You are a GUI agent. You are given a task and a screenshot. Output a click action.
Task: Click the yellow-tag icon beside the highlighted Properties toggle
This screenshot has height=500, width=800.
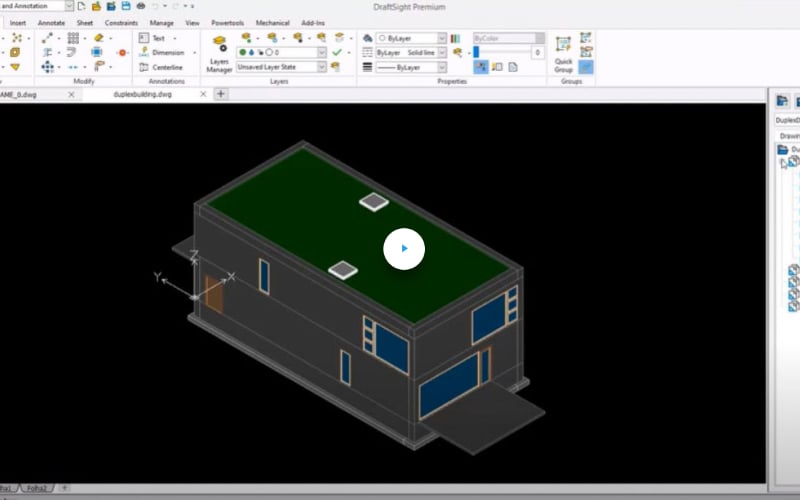pyautogui.click(x=497, y=67)
